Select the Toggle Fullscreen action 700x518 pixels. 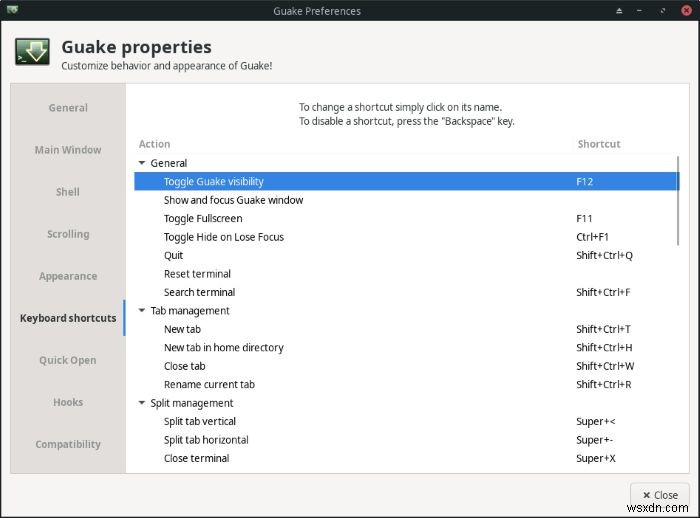406,218
